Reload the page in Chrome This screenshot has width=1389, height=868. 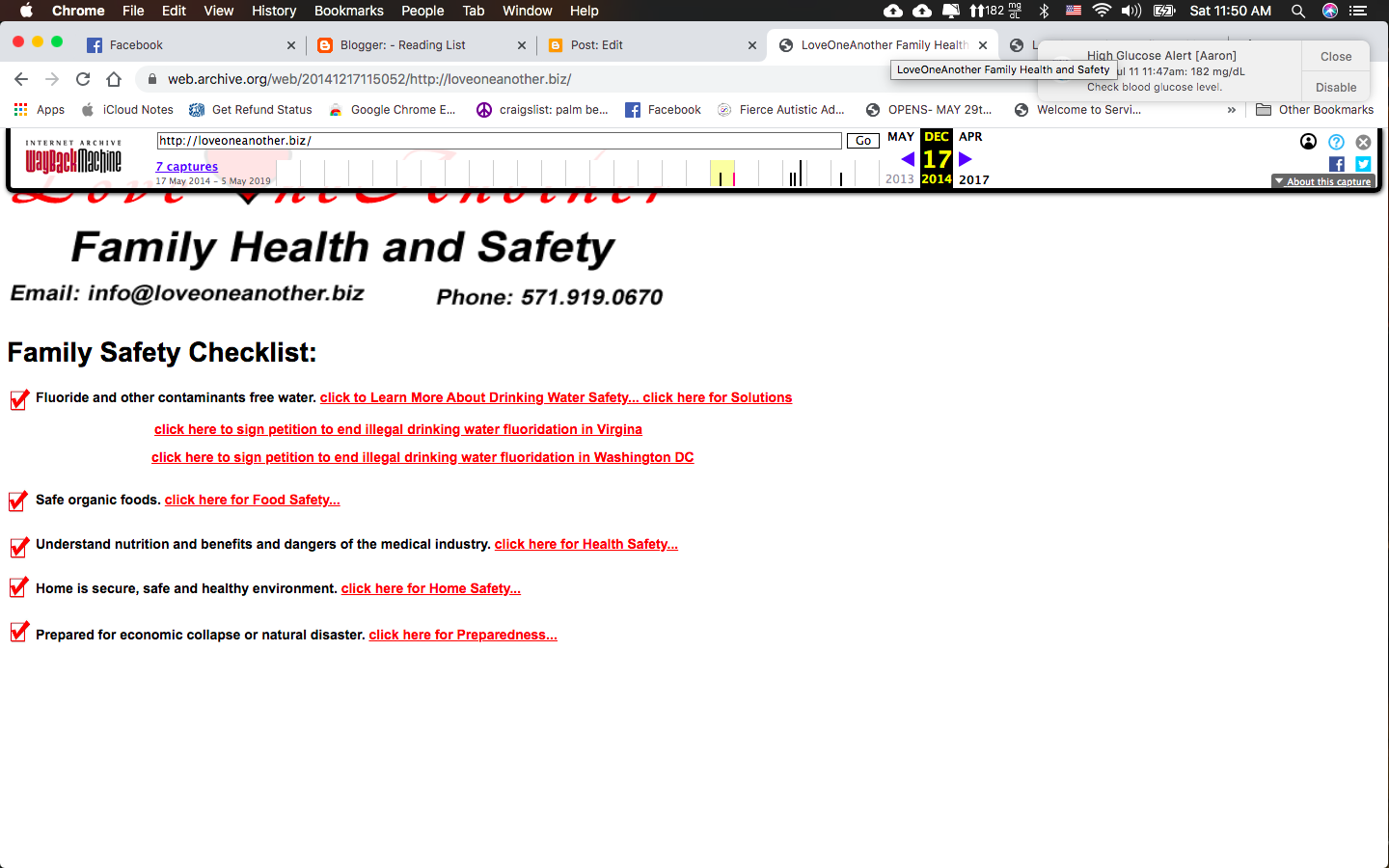[83, 79]
